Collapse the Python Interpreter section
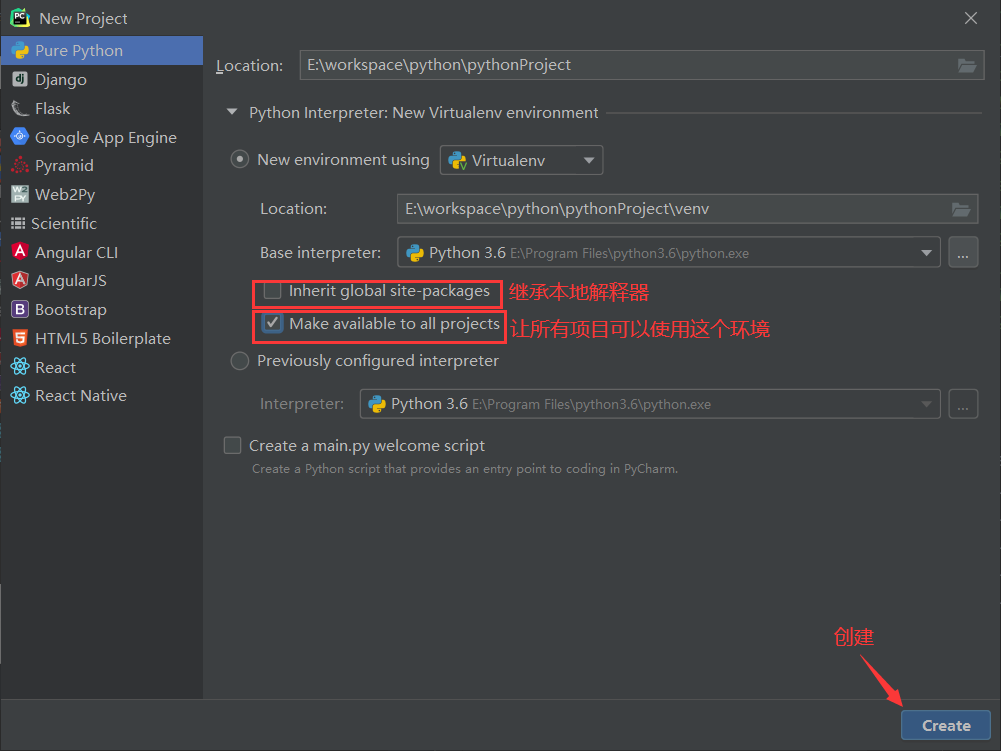 click(x=232, y=112)
